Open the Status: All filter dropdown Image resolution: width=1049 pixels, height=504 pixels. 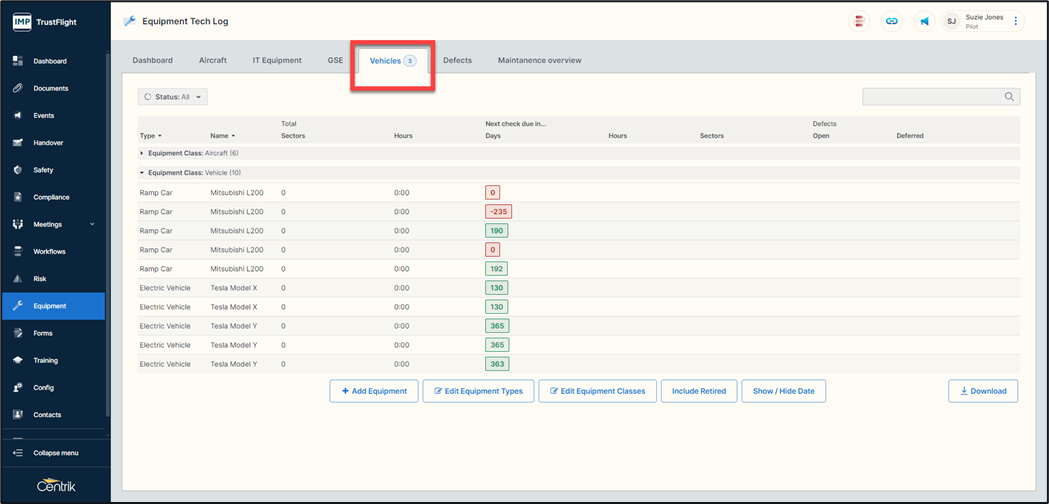click(173, 97)
